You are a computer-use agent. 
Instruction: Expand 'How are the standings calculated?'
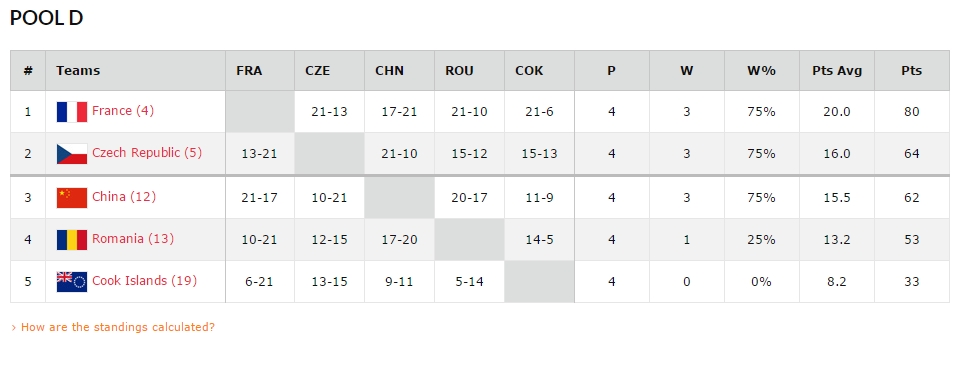[113, 327]
